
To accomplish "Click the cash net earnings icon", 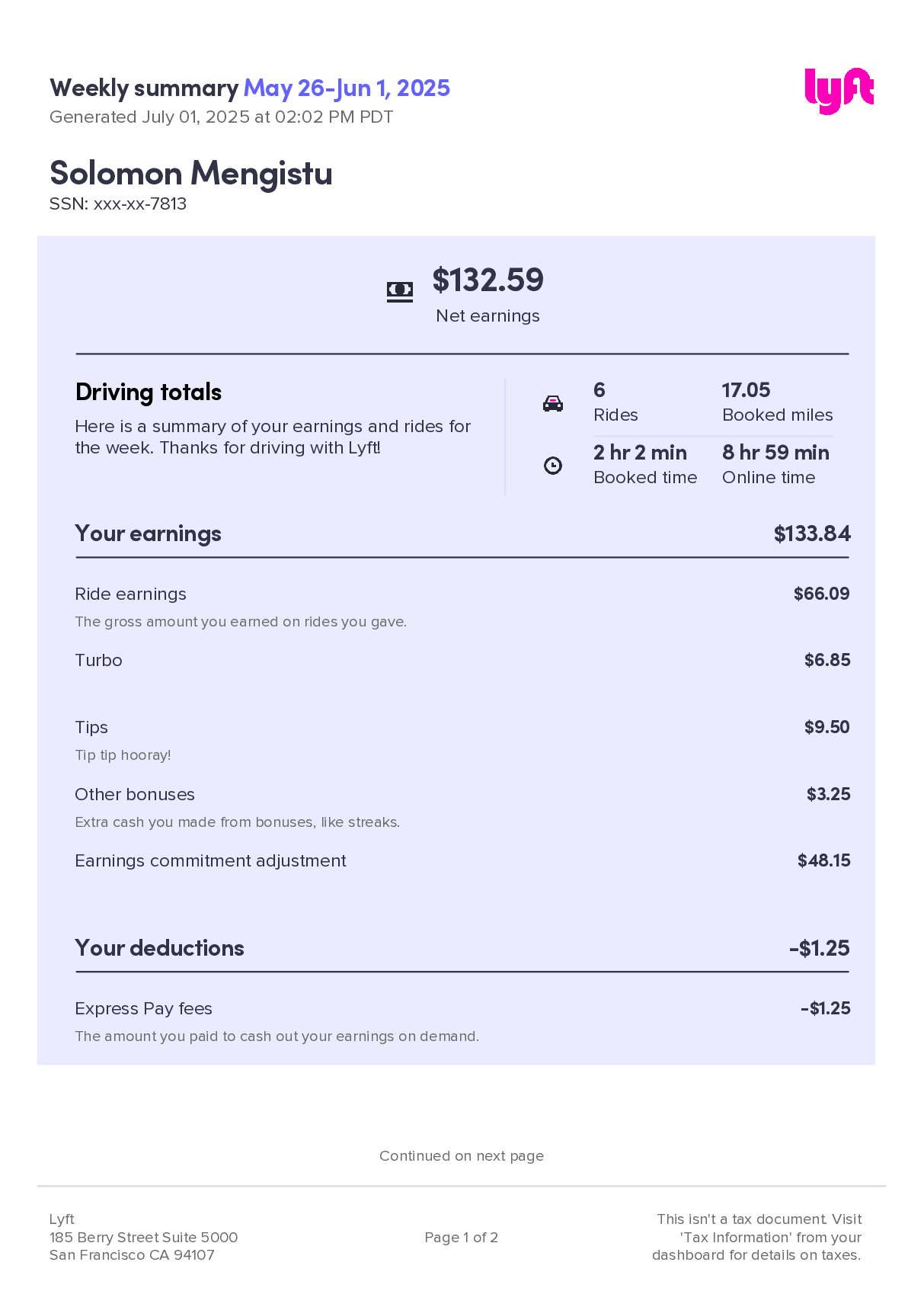I will coord(399,290).
